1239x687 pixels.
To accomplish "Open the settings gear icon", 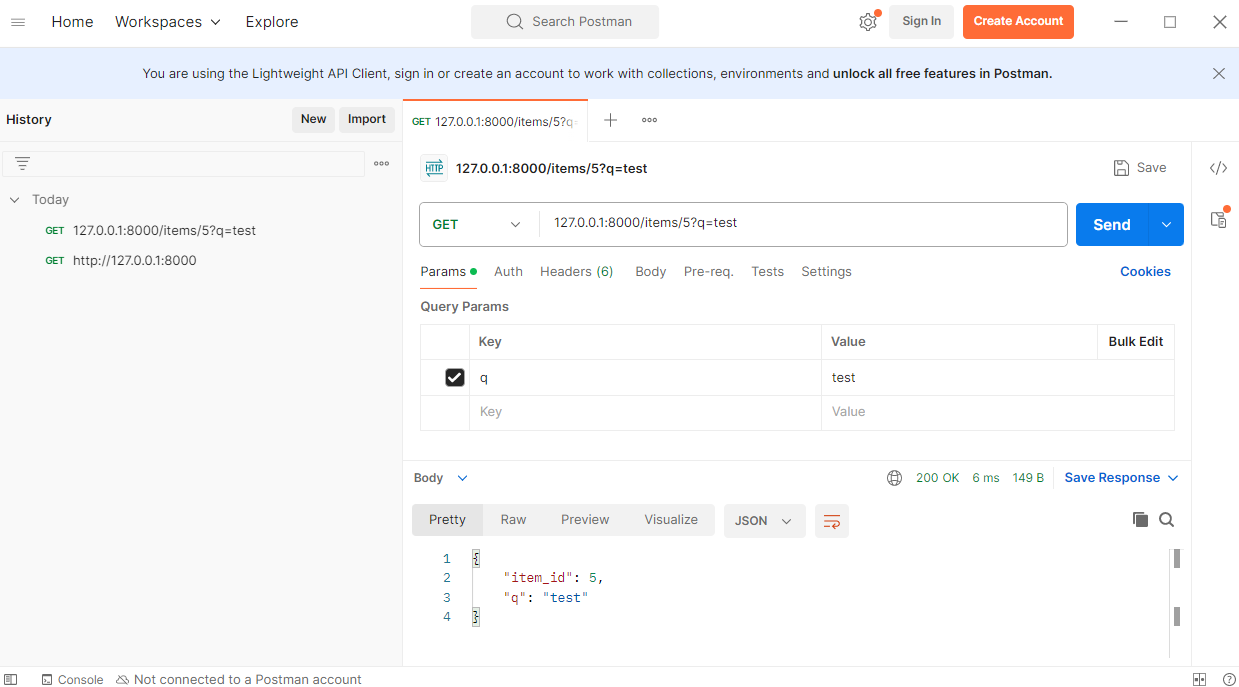I will pyautogui.click(x=867, y=22).
